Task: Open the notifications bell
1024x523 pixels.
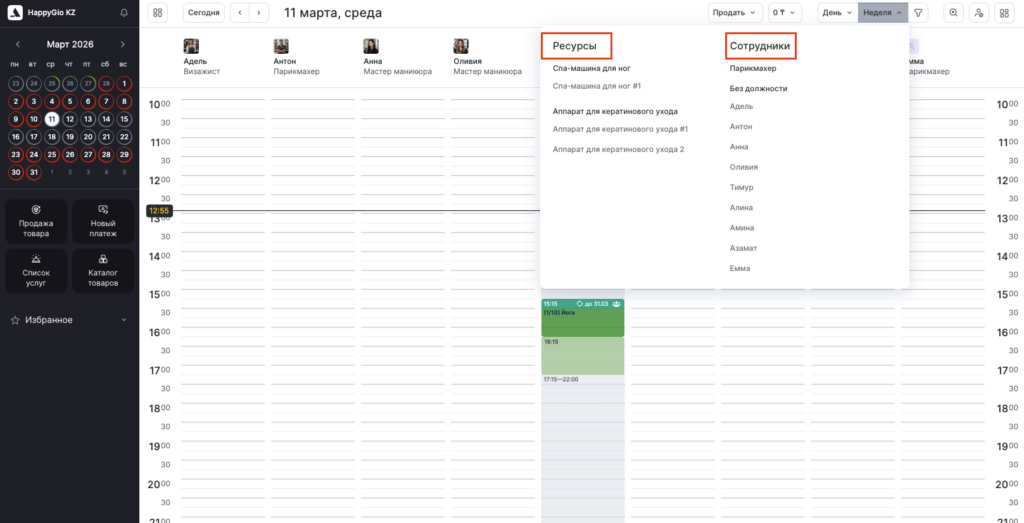Action: click(123, 13)
